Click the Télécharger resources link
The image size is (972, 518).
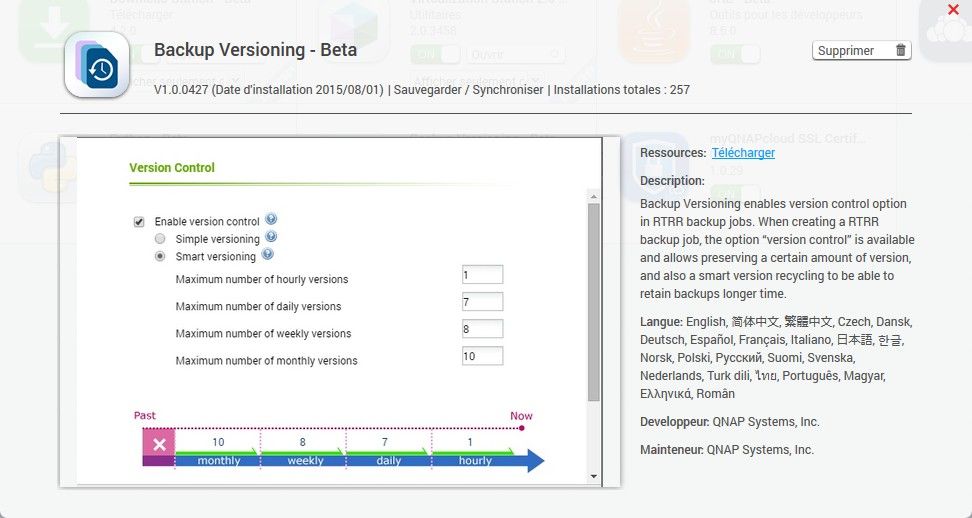743,153
